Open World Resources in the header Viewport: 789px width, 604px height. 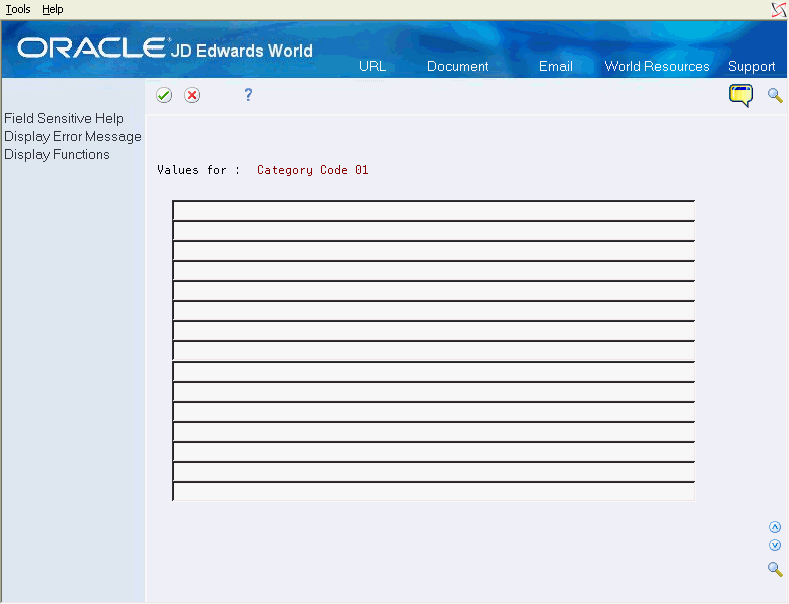pos(657,66)
